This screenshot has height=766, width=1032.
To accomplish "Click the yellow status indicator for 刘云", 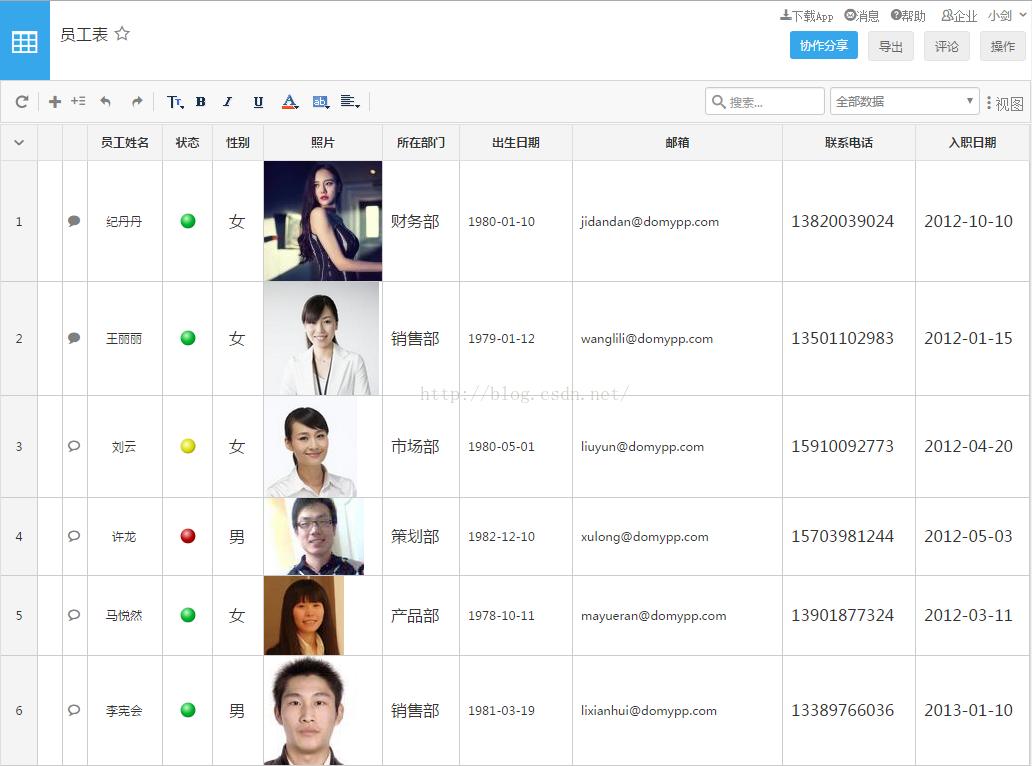I will (187, 446).
